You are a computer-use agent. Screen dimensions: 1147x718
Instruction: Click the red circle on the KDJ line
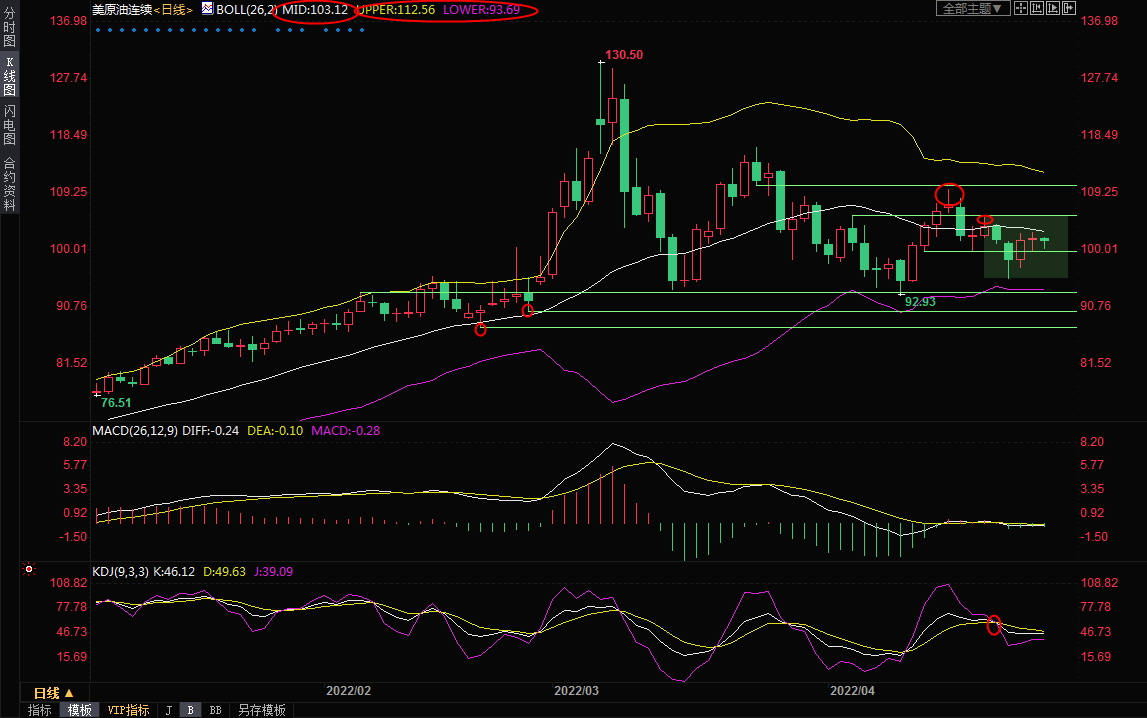point(994,625)
